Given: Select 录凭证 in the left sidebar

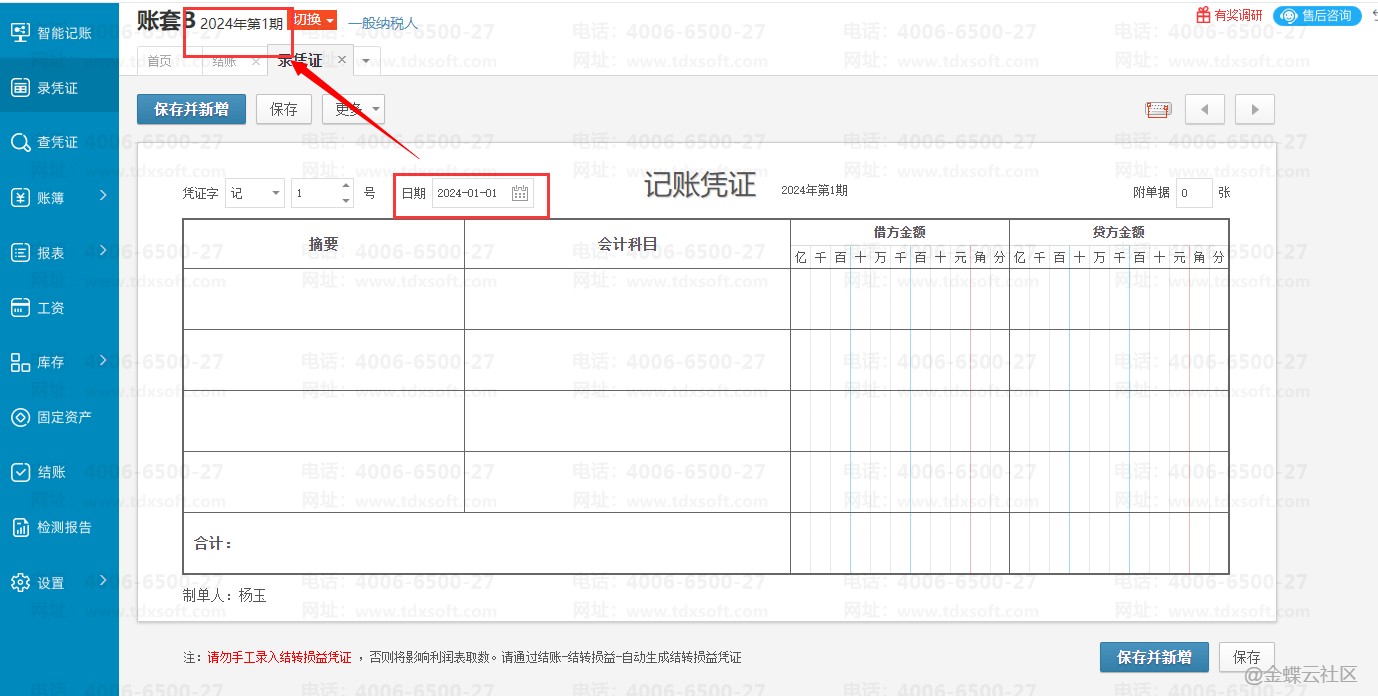Looking at the screenshot, I should tap(59, 88).
